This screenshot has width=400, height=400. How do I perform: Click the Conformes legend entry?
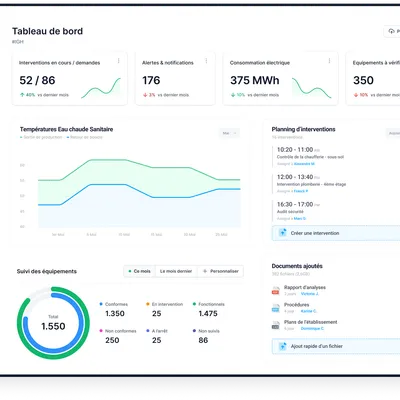click(x=114, y=304)
